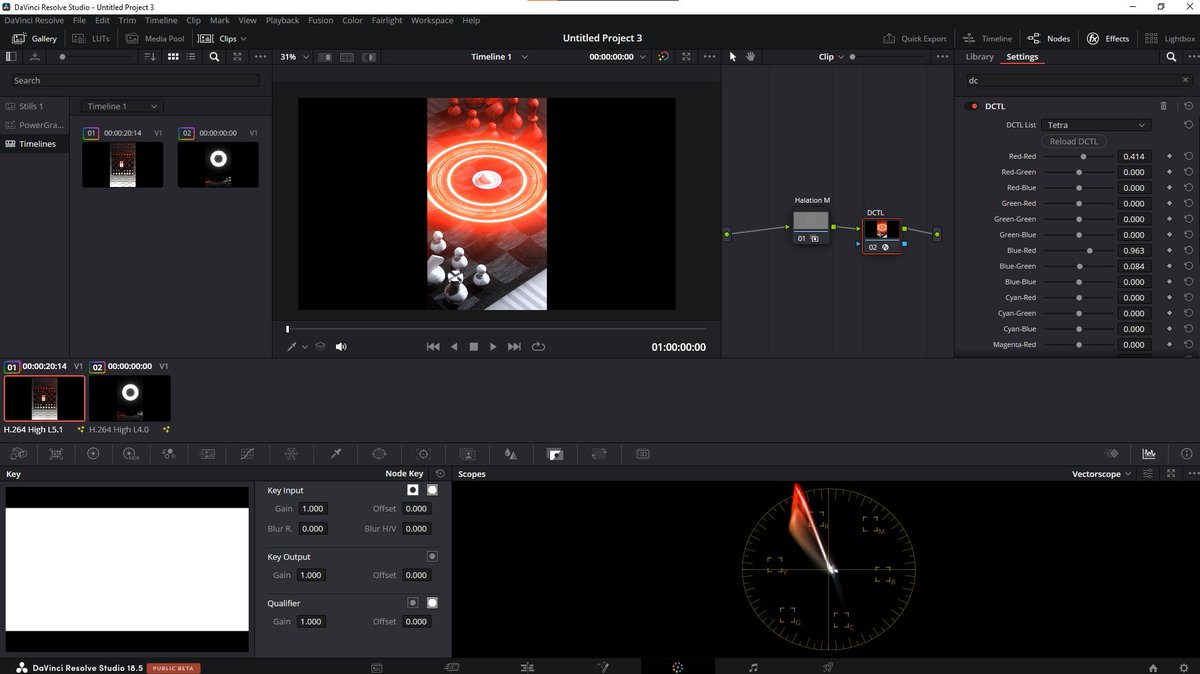The image size is (1200, 674).
Task: Open the Color menu
Action: coord(352,20)
